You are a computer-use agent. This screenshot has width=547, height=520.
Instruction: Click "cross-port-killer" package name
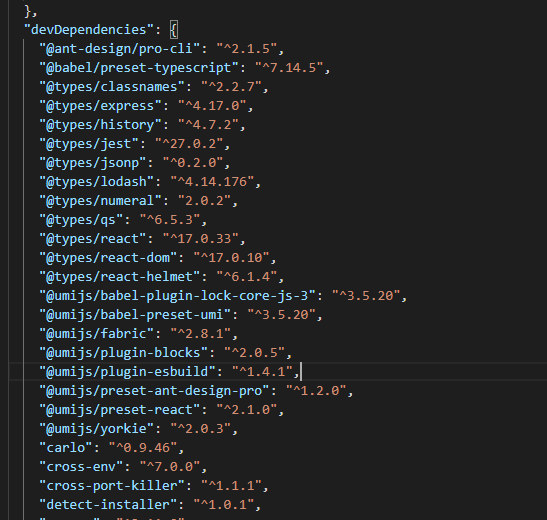112,486
